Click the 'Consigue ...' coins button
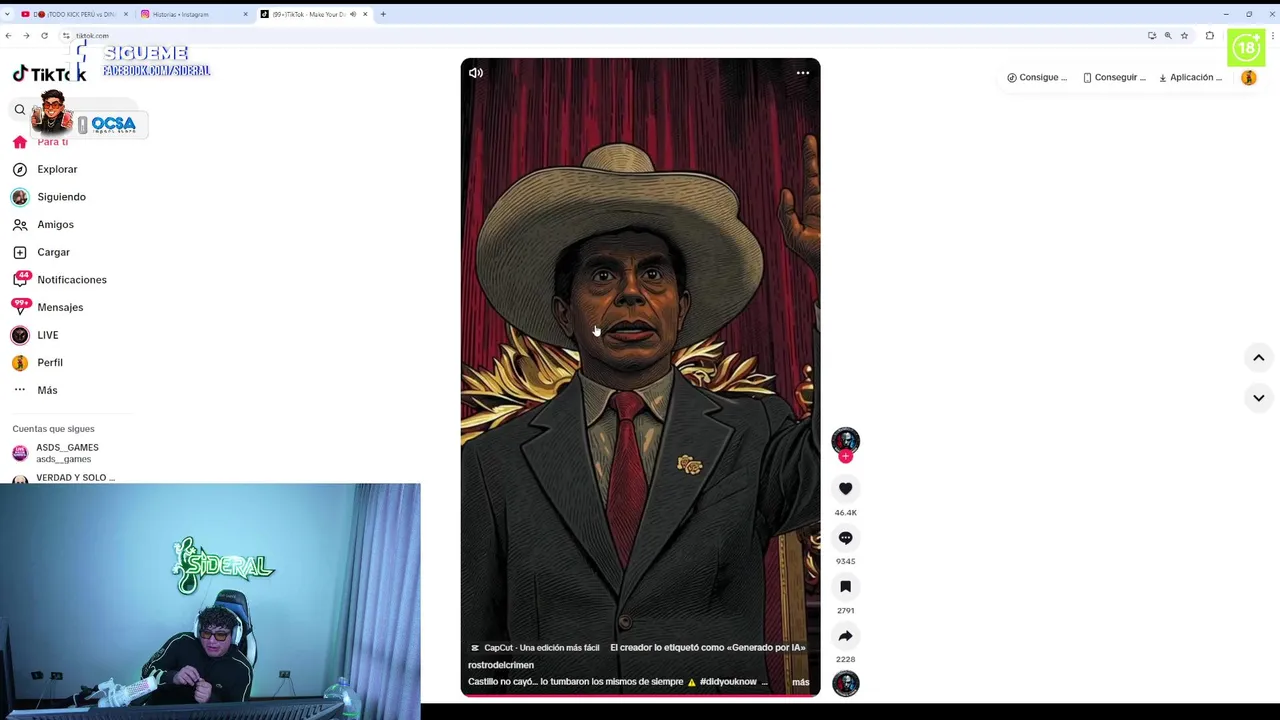 tap(1037, 77)
